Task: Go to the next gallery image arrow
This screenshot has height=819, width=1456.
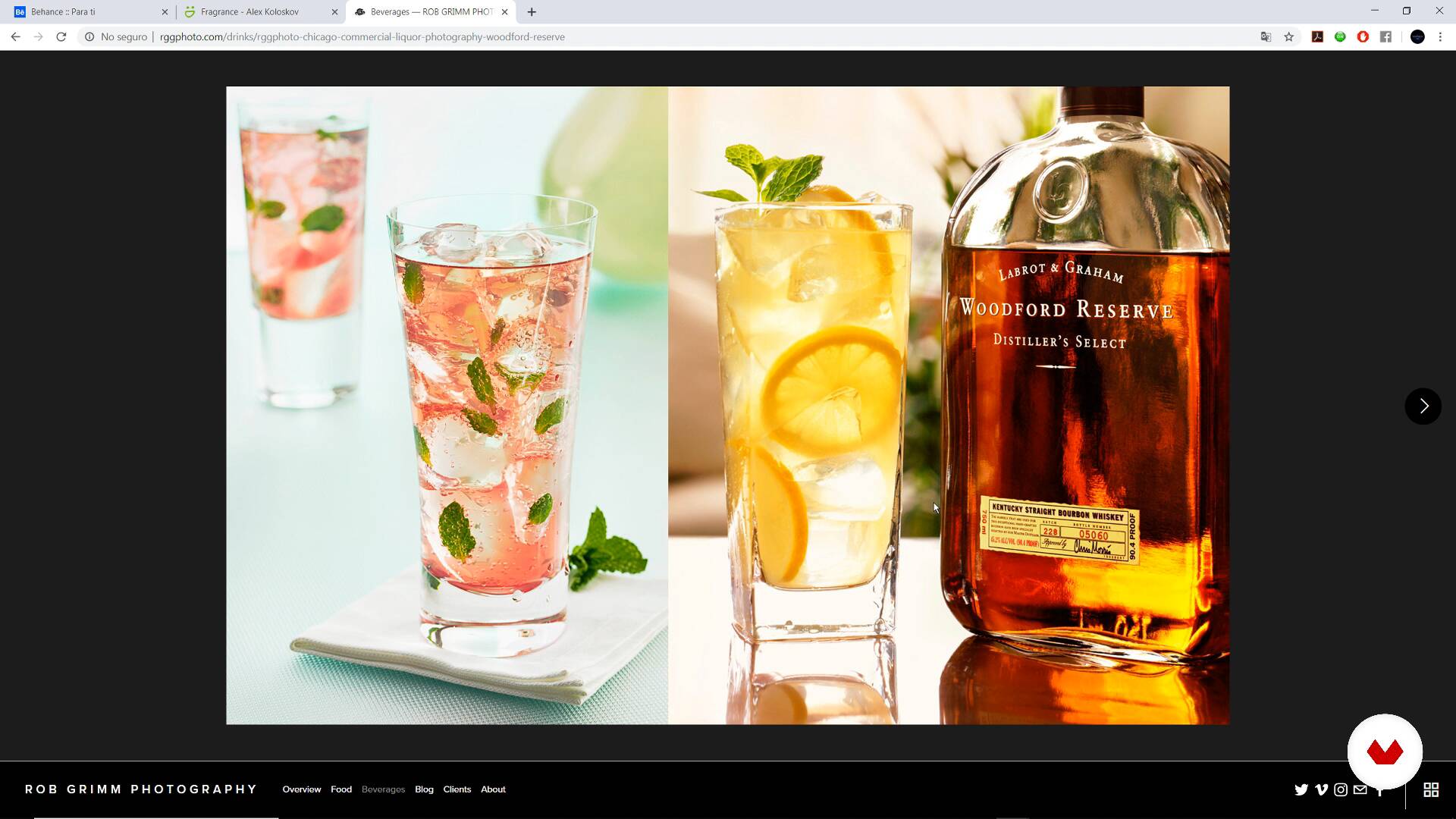Action: click(x=1423, y=406)
